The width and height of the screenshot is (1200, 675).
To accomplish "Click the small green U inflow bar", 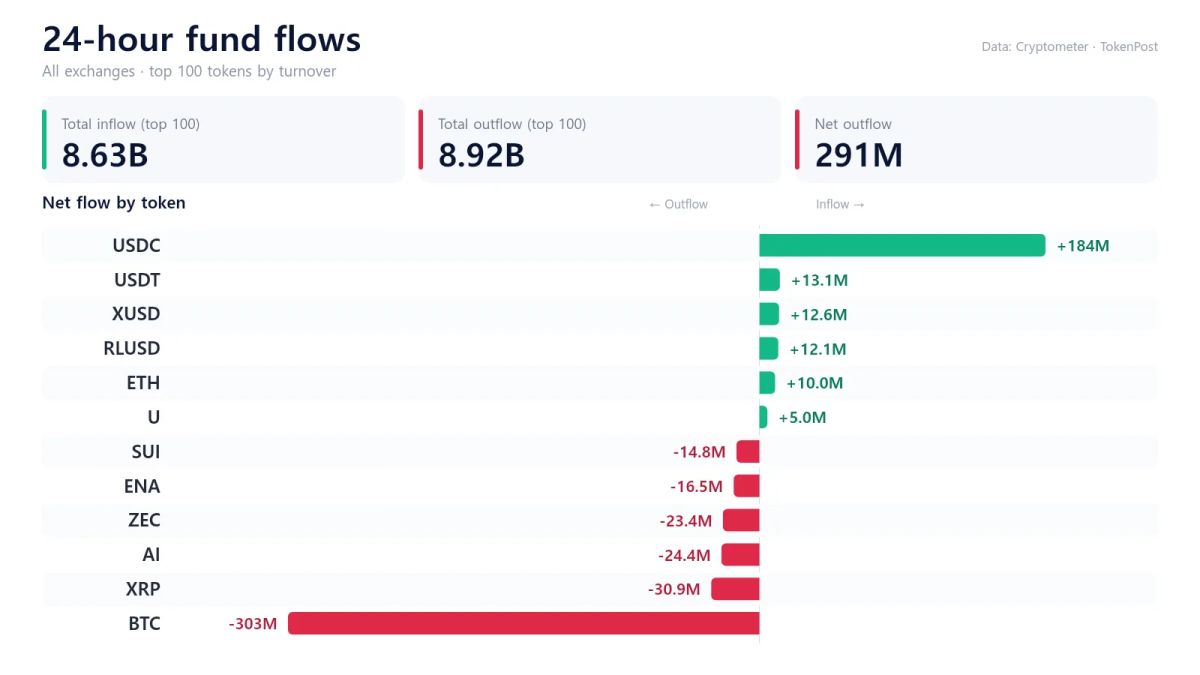I will point(763,417).
